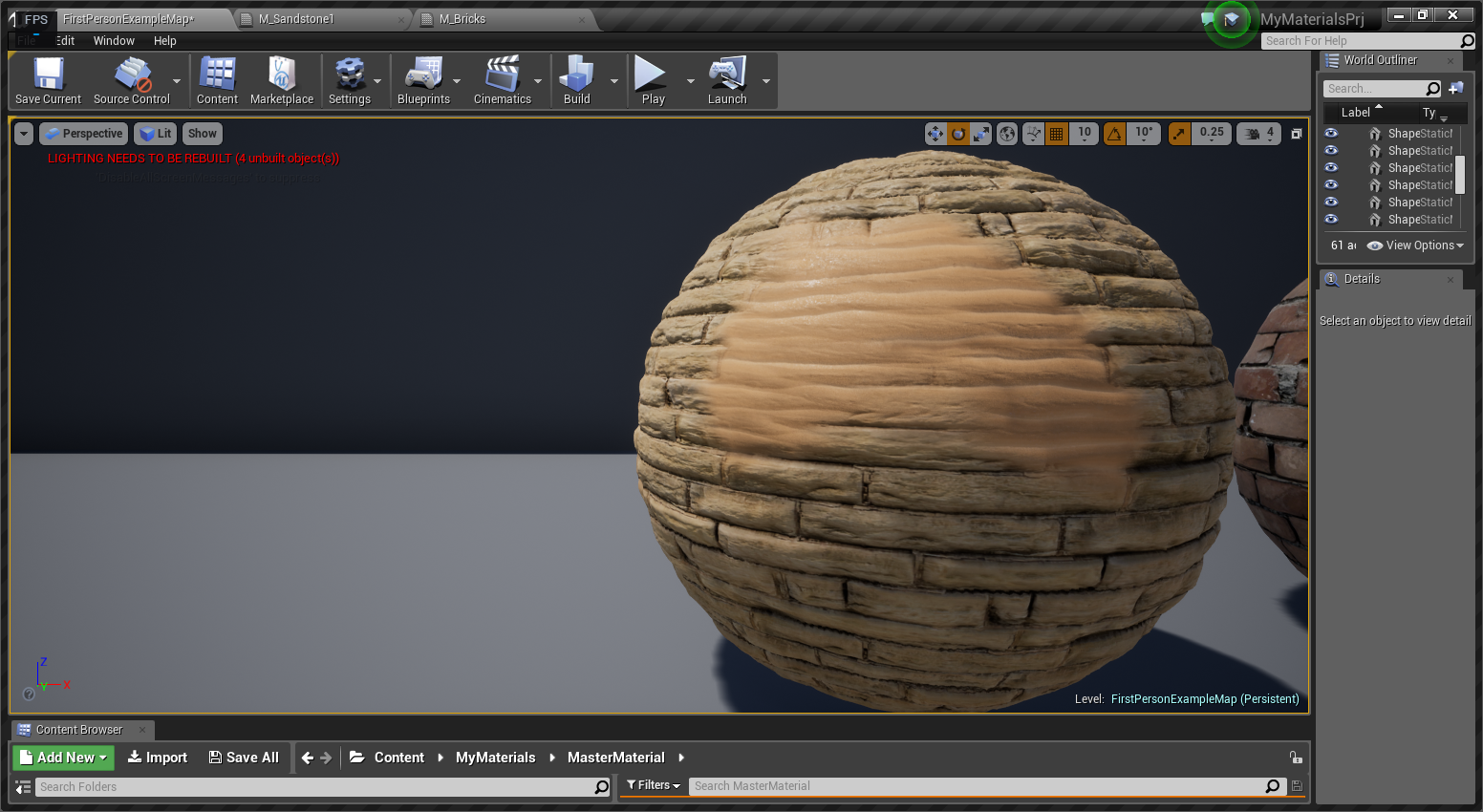Navigate to MyMaterials via breadcrumb link
1483x812 pixels.
point(495,757)
